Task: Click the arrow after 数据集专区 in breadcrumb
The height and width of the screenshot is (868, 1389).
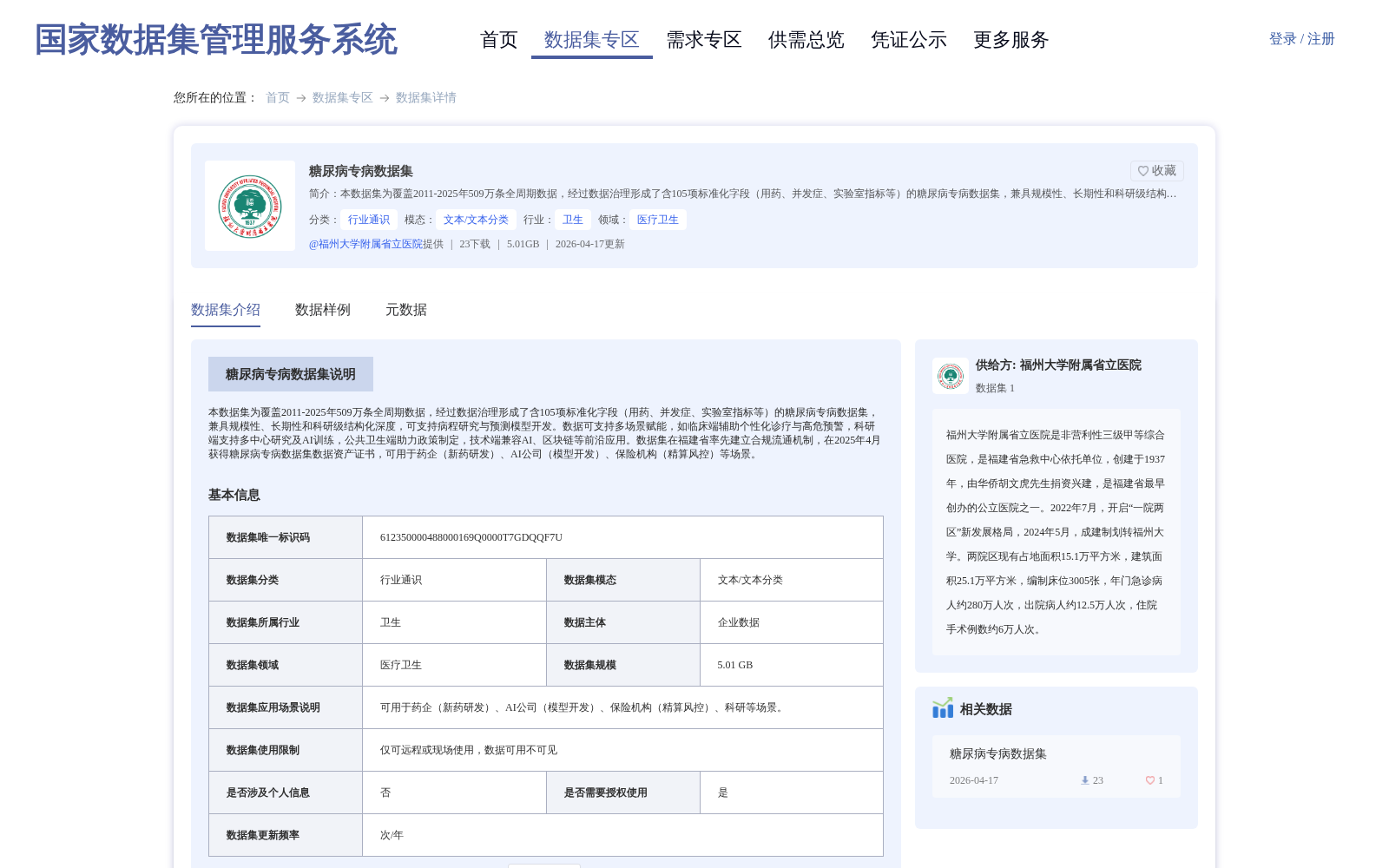Action: pos(385,98)
